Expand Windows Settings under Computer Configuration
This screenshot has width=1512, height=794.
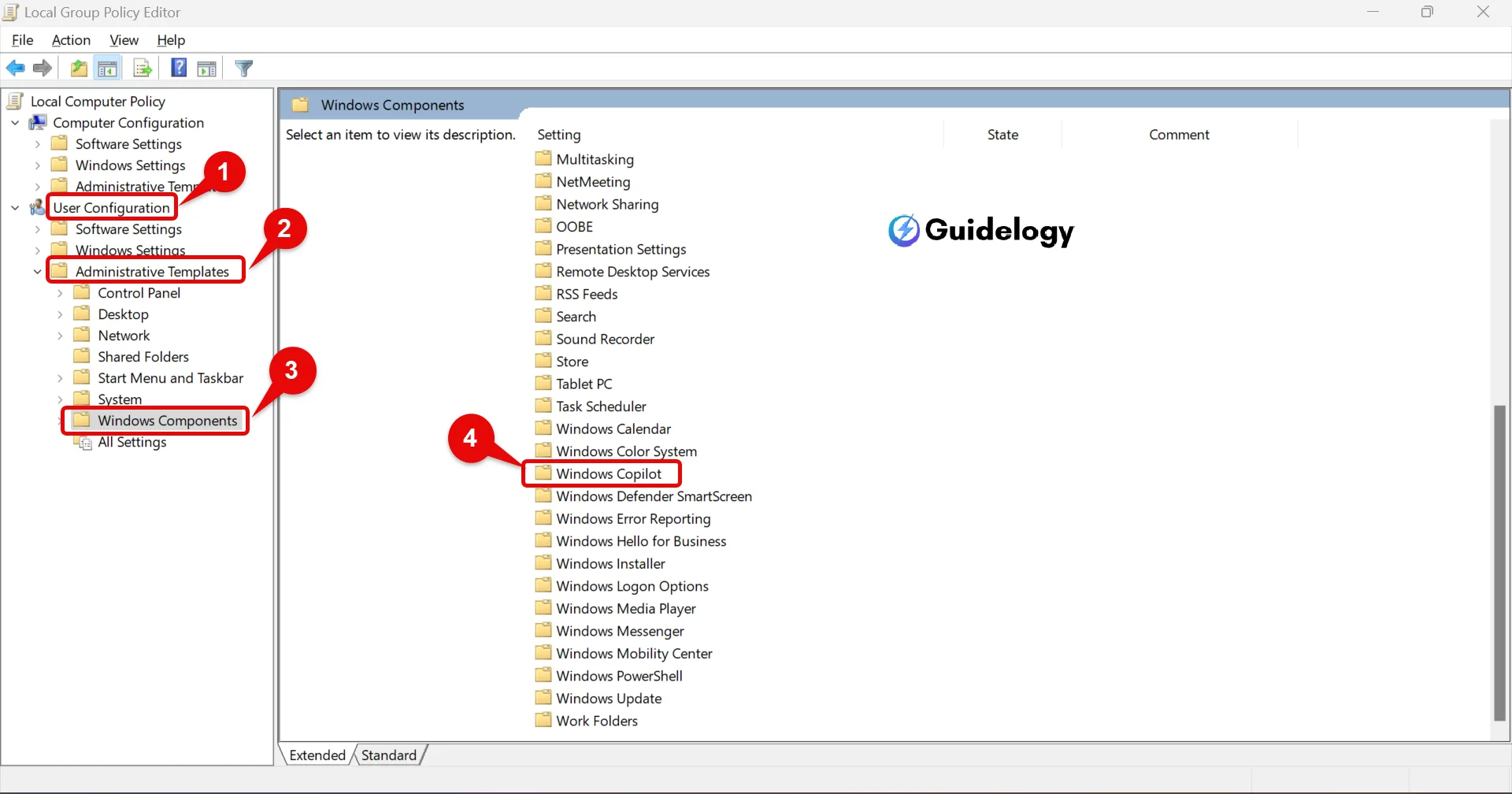coord(37,165)
